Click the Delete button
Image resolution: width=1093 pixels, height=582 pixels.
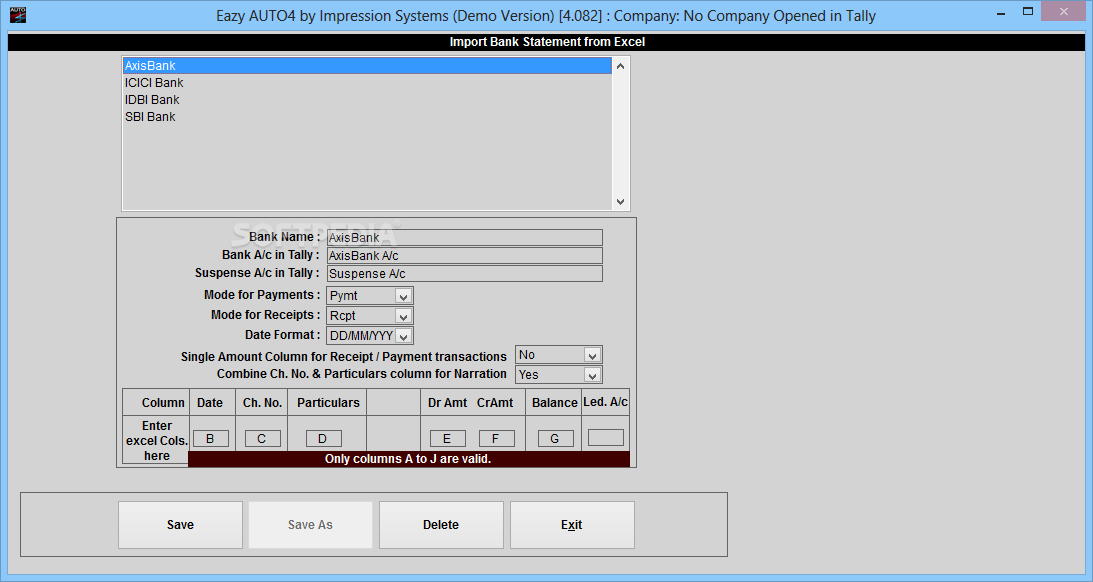coord(441,525)
